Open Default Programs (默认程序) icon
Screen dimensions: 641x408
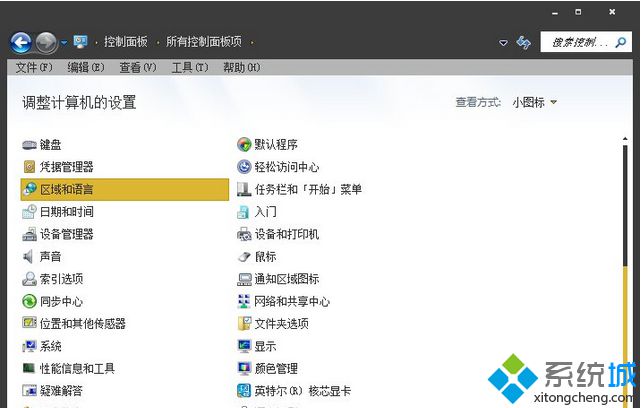[244, 144]
